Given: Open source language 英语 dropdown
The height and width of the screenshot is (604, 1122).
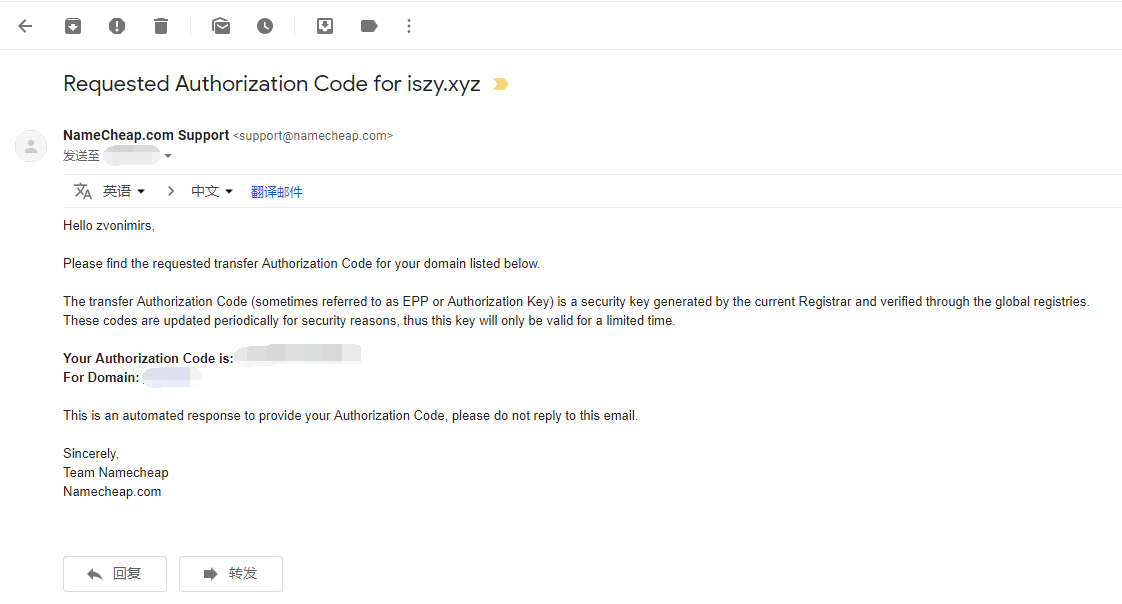Looking at the screenshot, I should coord(124,191).
